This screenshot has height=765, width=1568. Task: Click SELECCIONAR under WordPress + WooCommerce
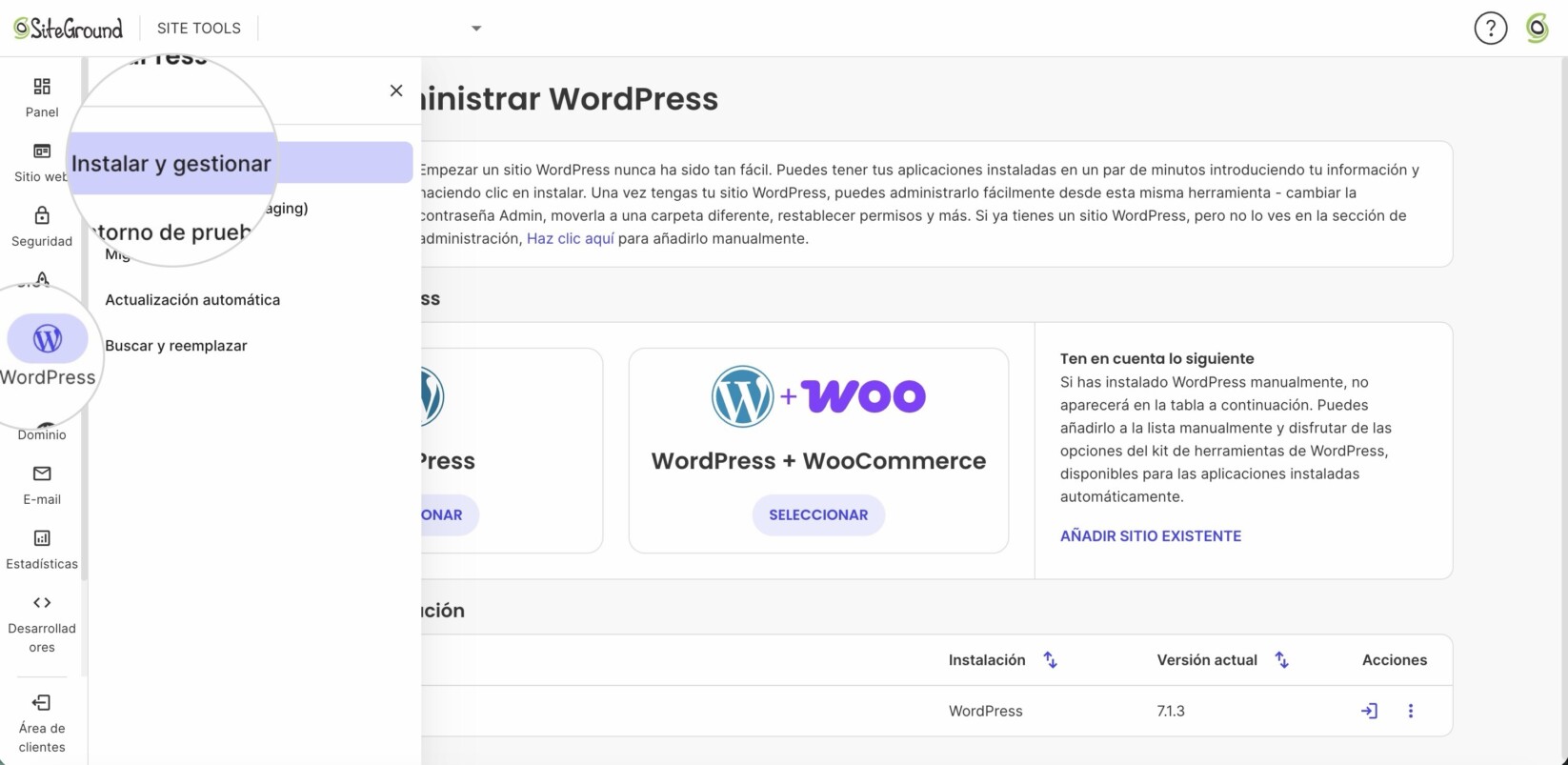pyautogui.click(x=818, y=514)
